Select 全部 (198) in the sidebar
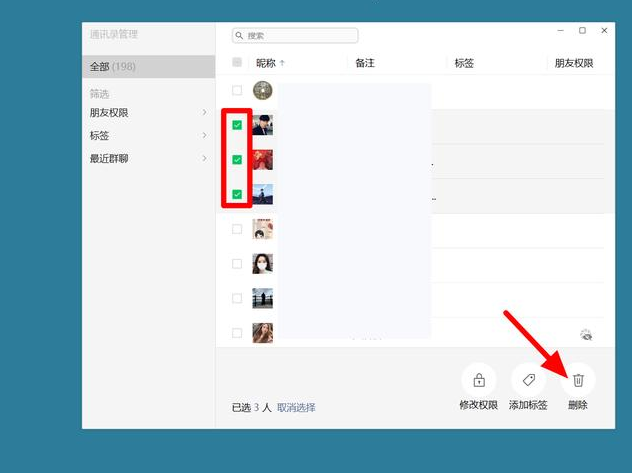The height and width of the screenshot is (473, 632). [x=148, y=66]
